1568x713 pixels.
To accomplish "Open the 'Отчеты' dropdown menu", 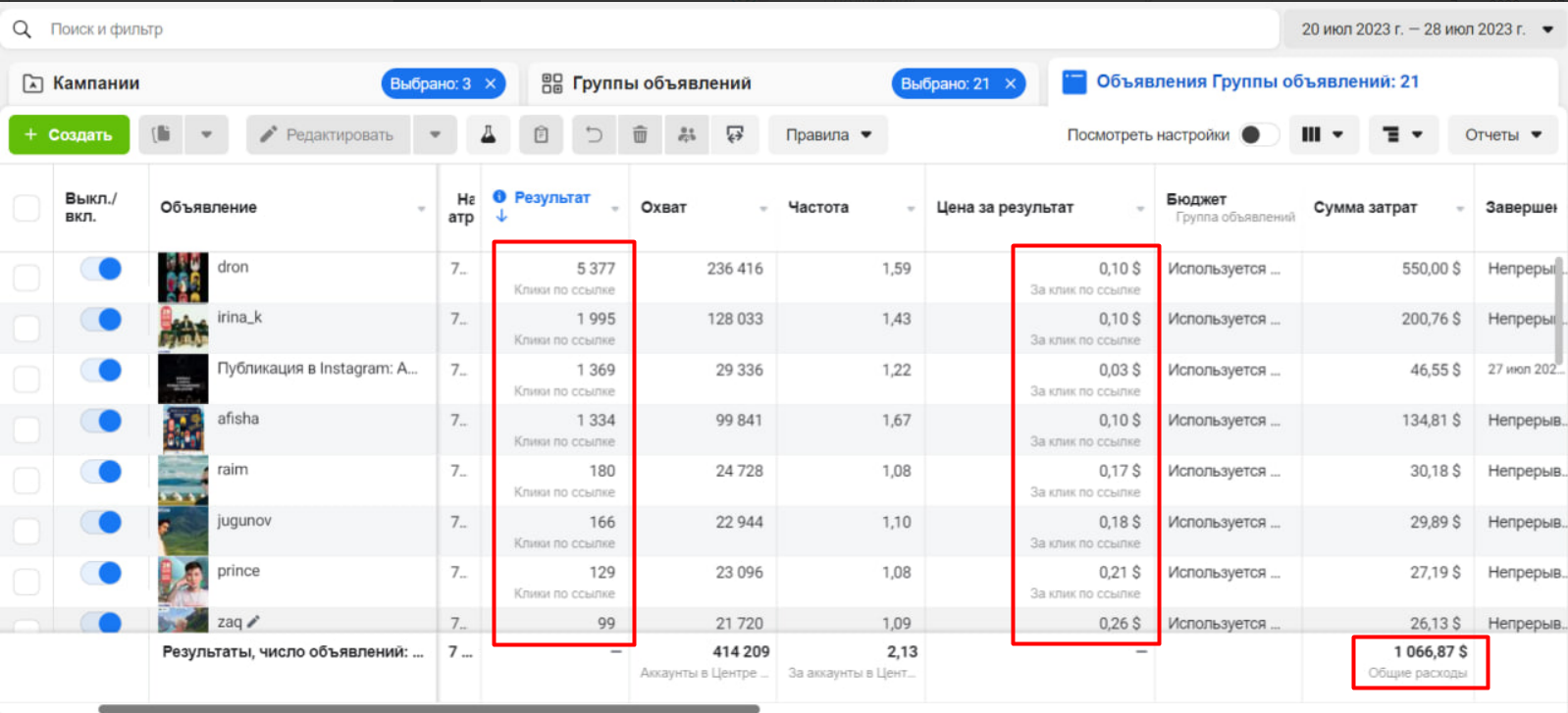I will point(1502,134).
